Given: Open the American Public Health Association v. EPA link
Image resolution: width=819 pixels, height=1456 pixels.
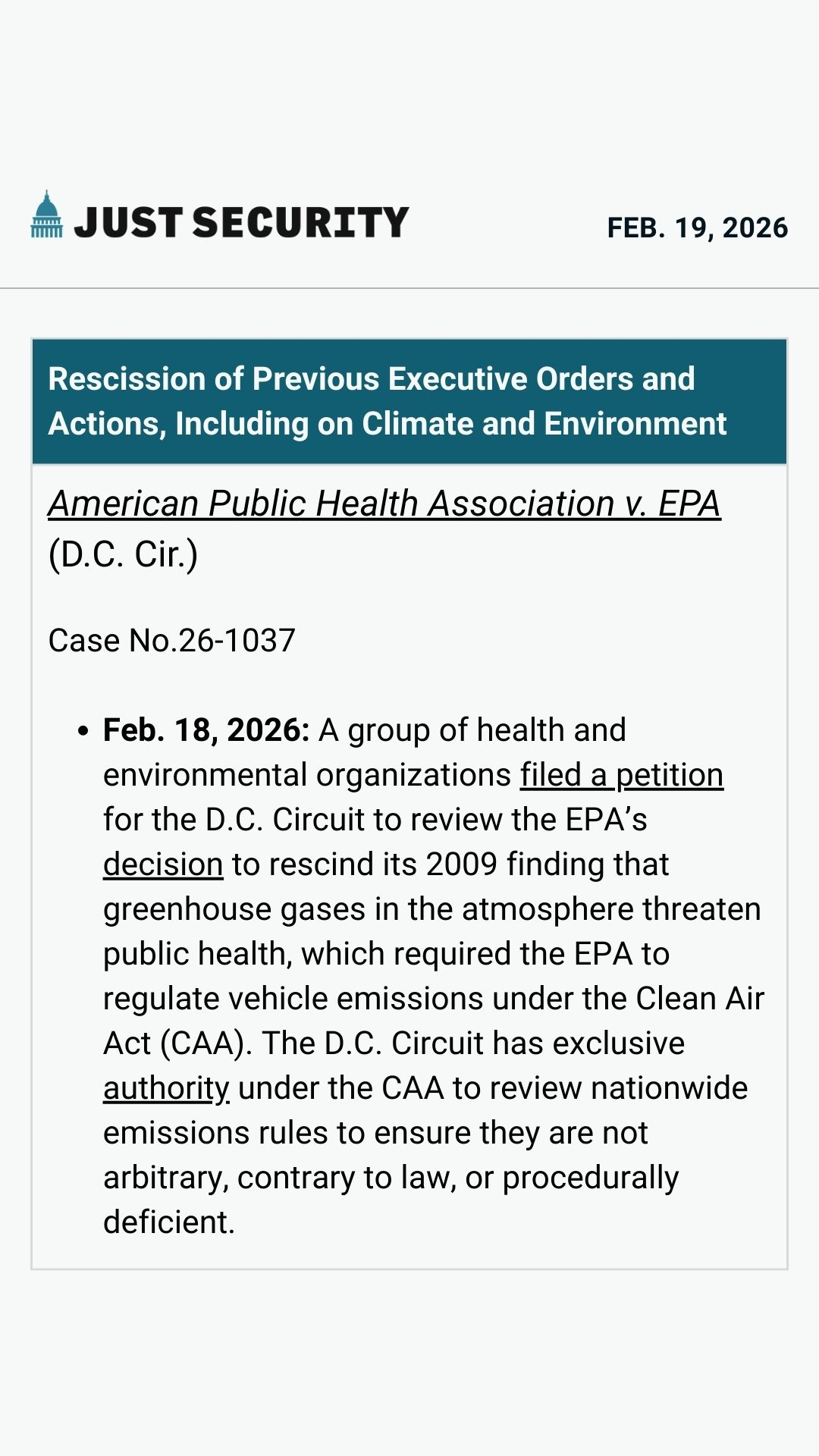Looking at the screenshot, I should click(384, 504).
